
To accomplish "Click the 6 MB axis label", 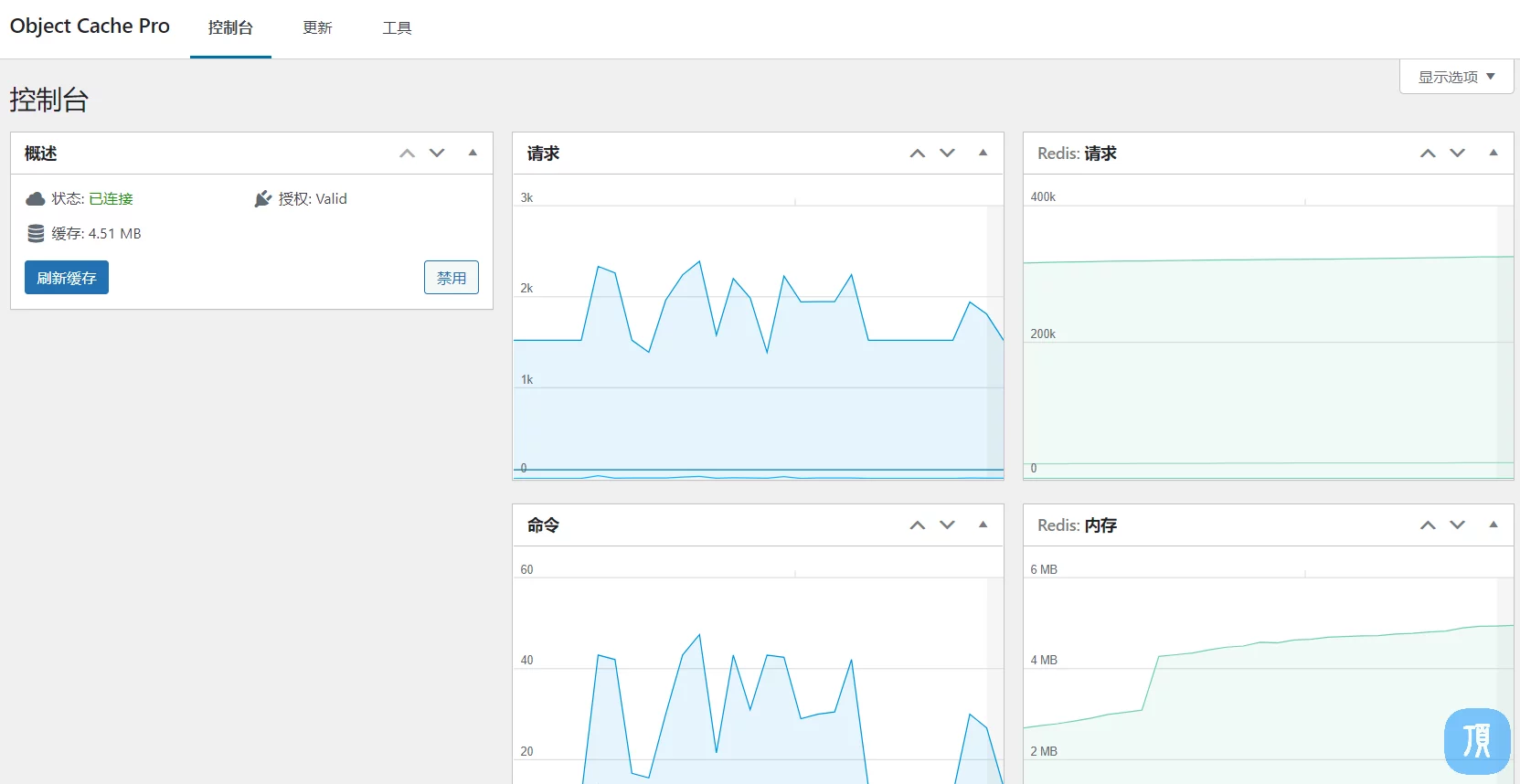I will point(1044,569).
